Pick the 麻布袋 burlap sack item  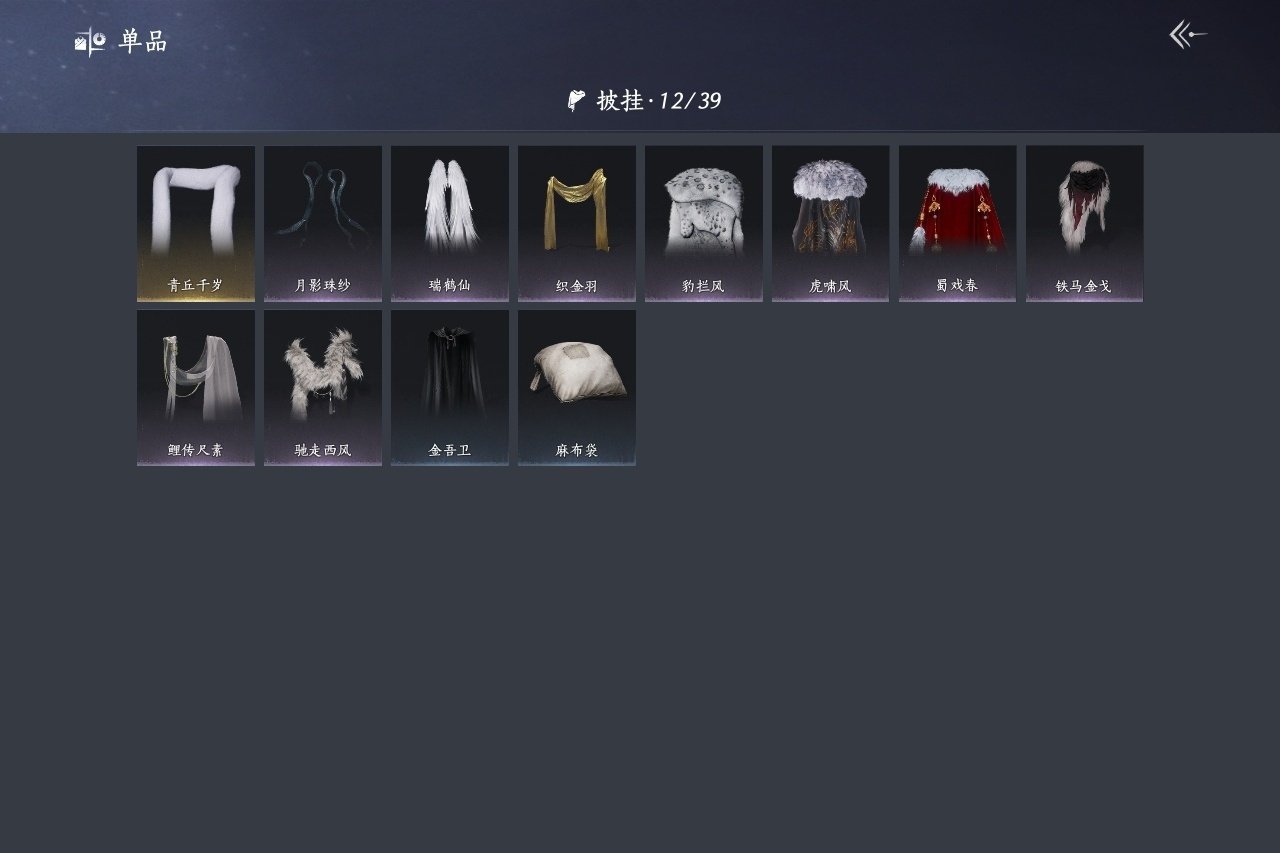coord(577,387)
